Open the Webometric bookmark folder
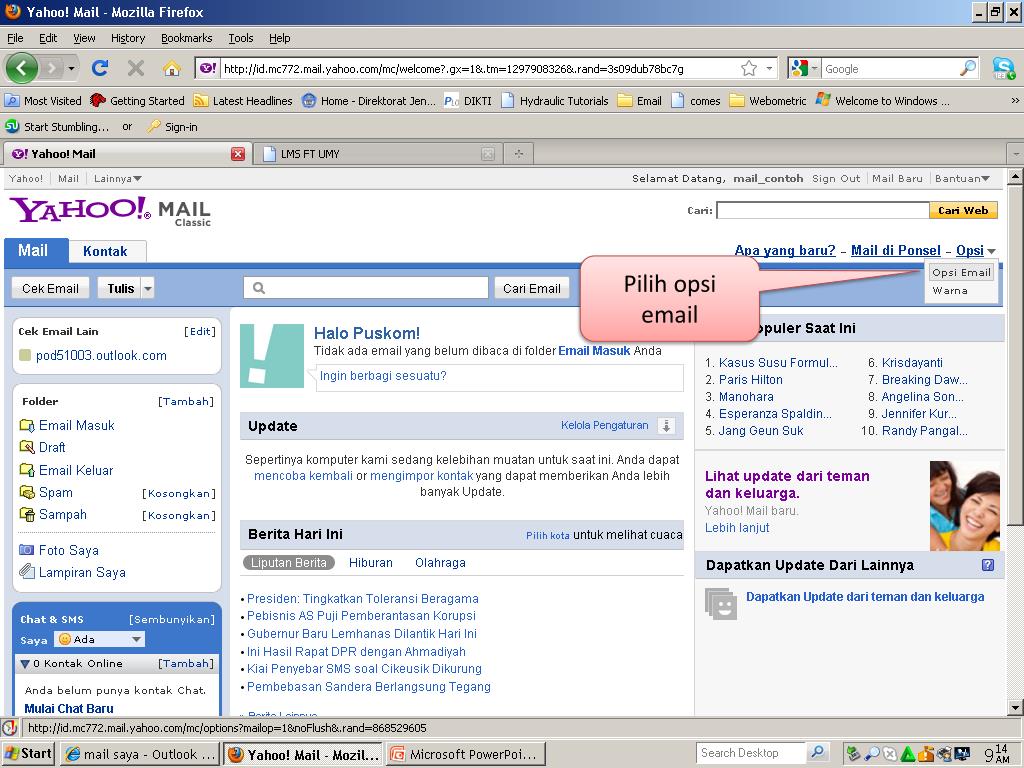 click(768, 101)
